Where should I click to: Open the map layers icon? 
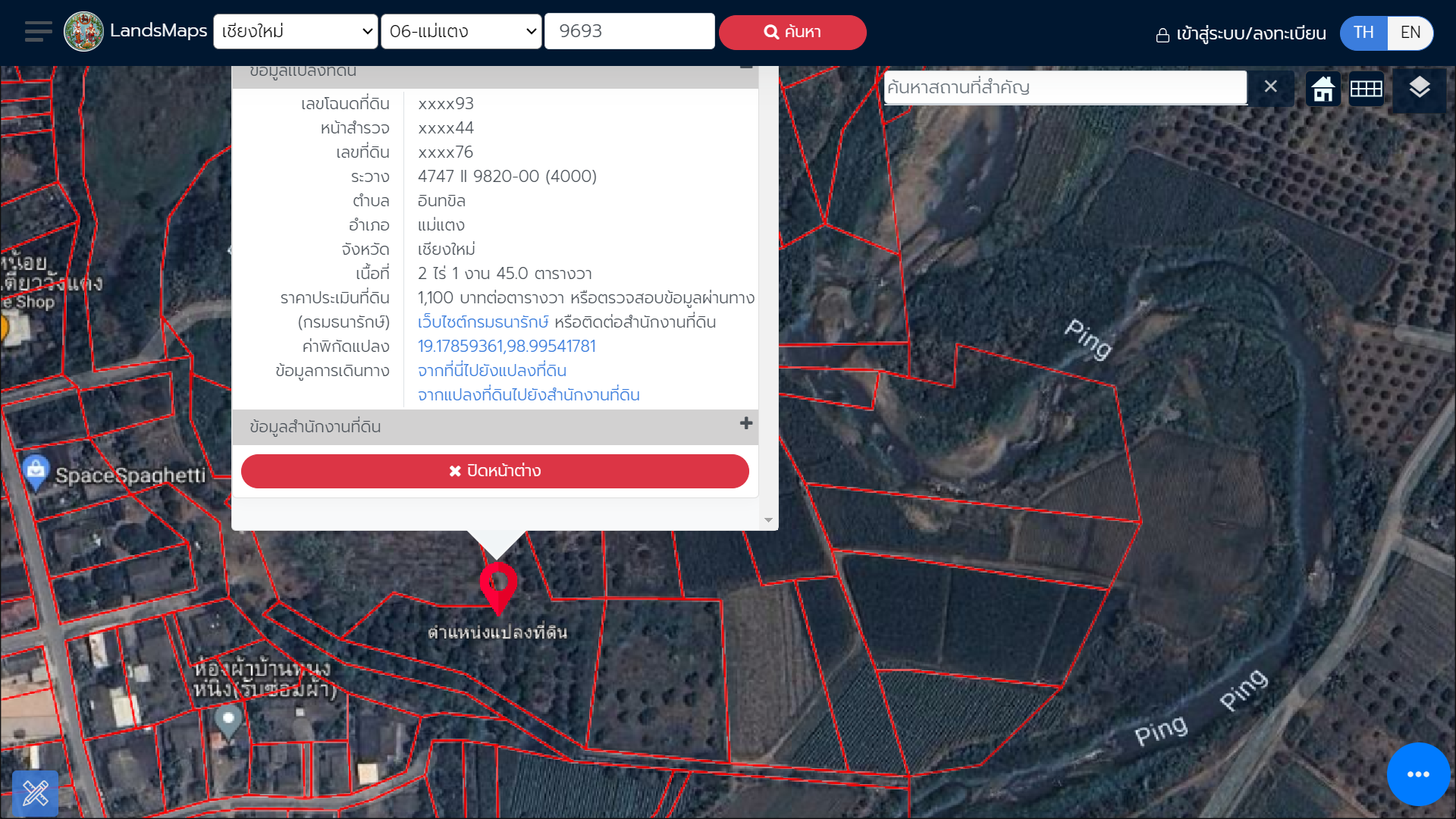(x=1419, y=89)
